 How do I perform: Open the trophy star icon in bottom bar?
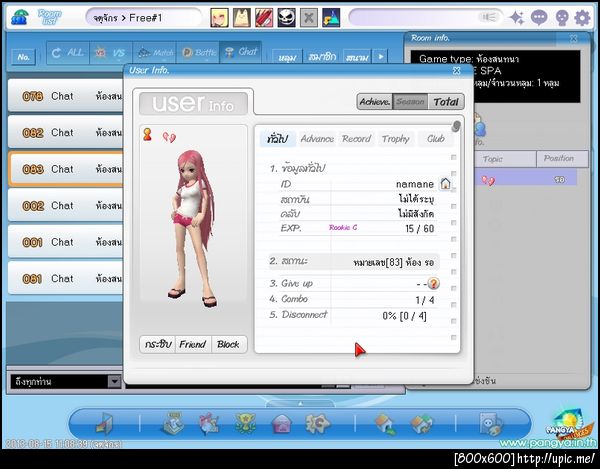pyautogui.click(x=245, y=423)
